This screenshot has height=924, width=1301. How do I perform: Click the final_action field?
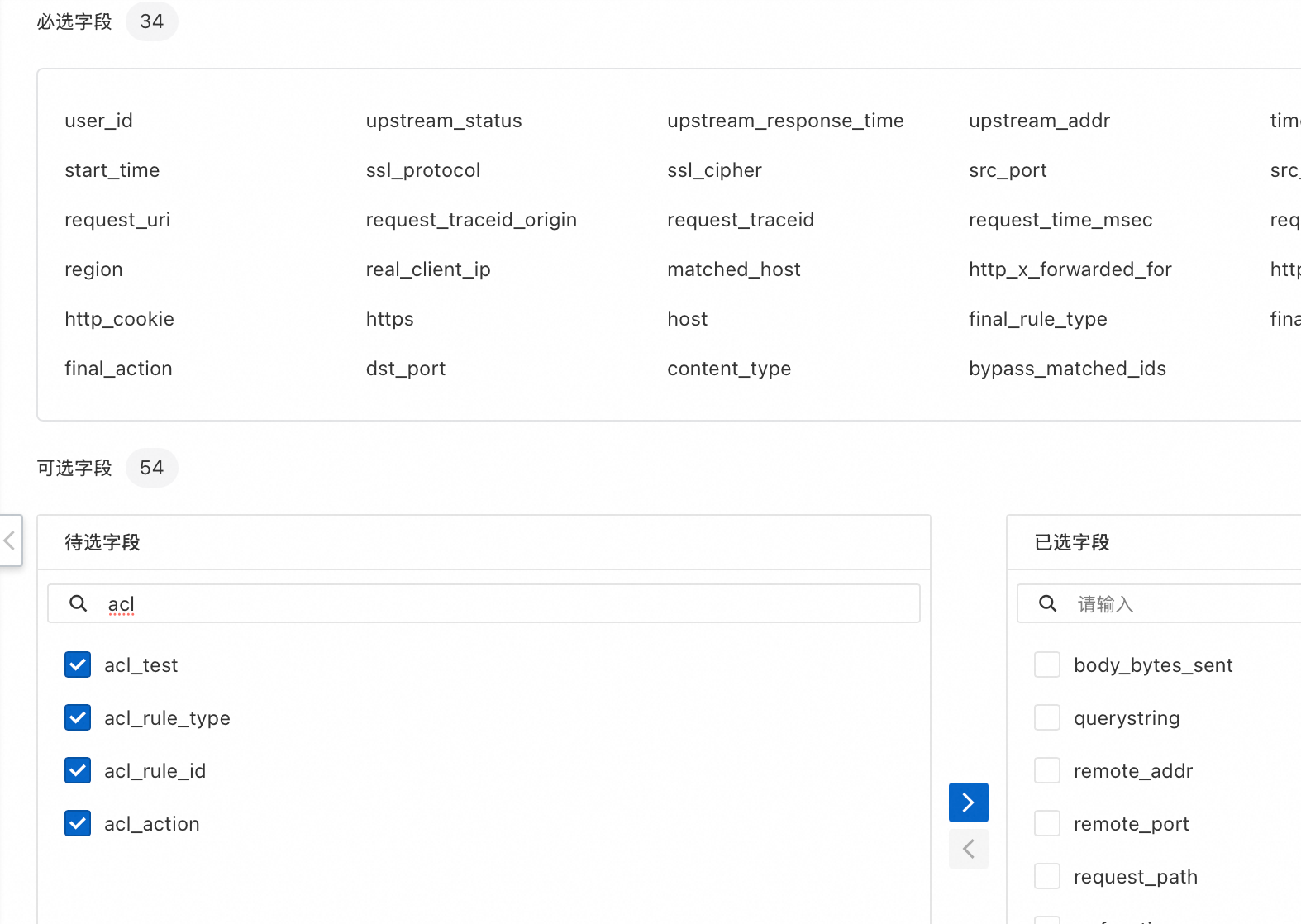tap(118, 369)
